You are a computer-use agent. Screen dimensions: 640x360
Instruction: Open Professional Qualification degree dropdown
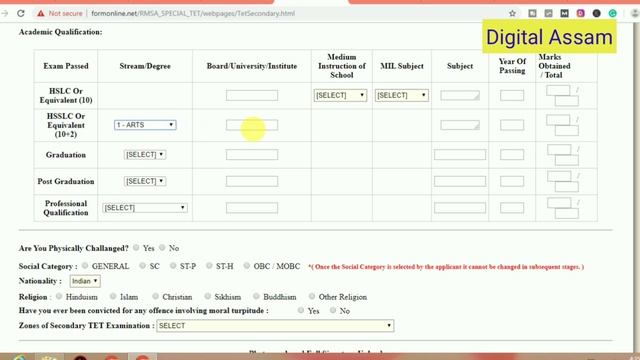point(145,208)
